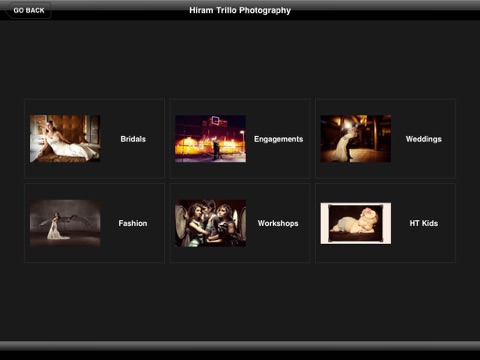Tap the GO BACK button
Screen dimensions: 480x360
click(28, 10)
